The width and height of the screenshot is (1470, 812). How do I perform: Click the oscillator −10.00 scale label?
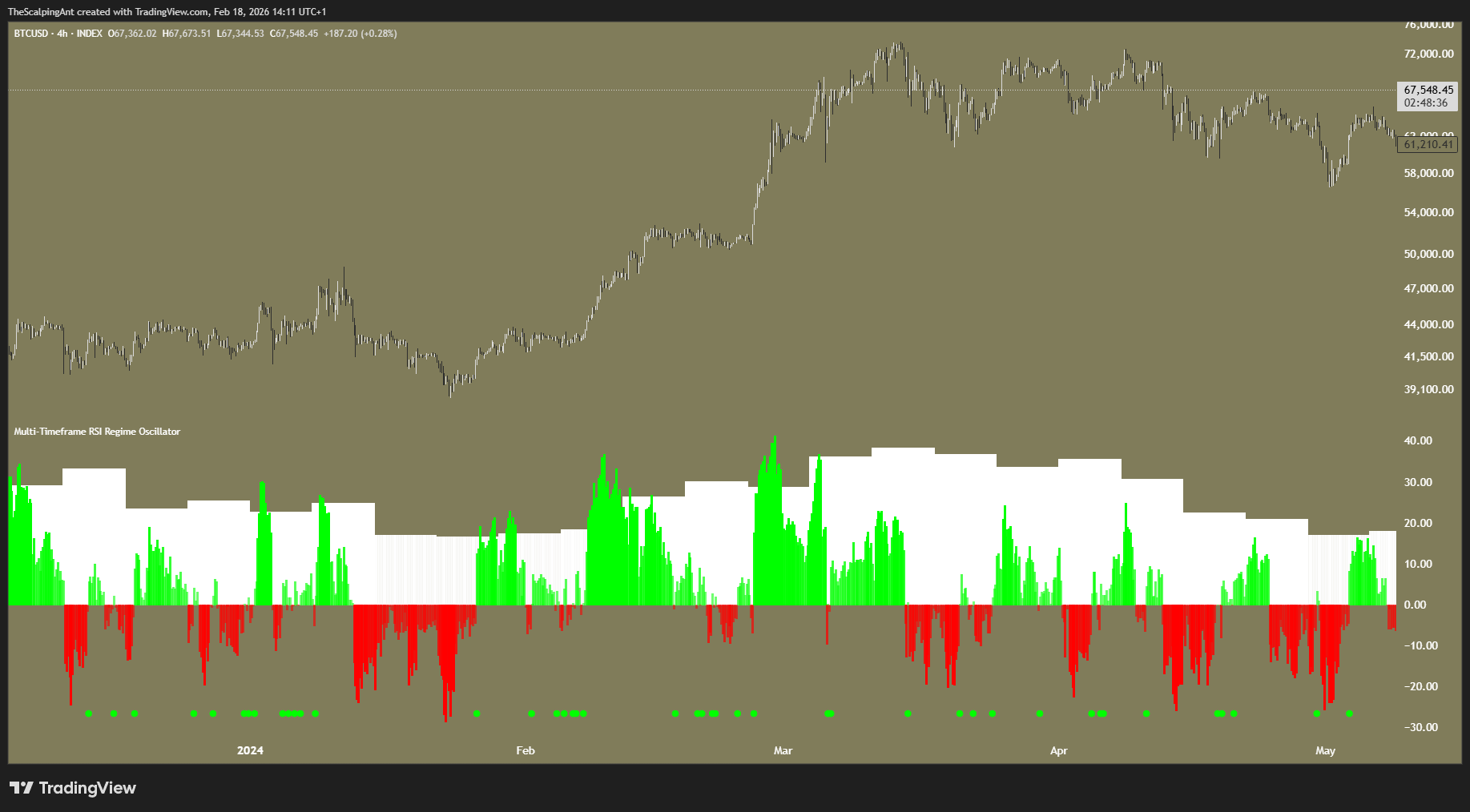1420,646
